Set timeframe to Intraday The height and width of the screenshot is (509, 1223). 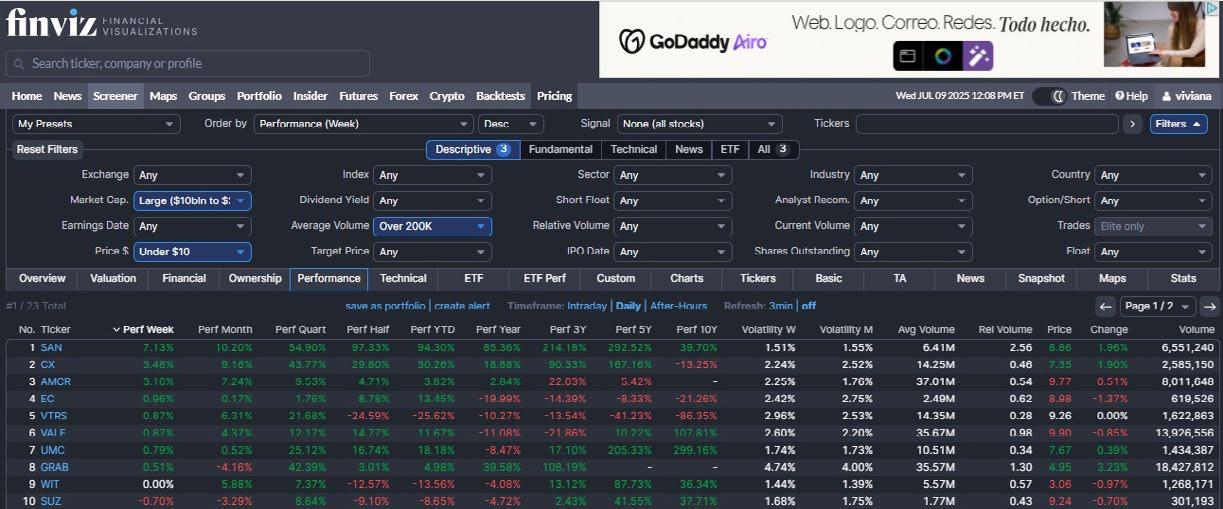coord(587,306)
